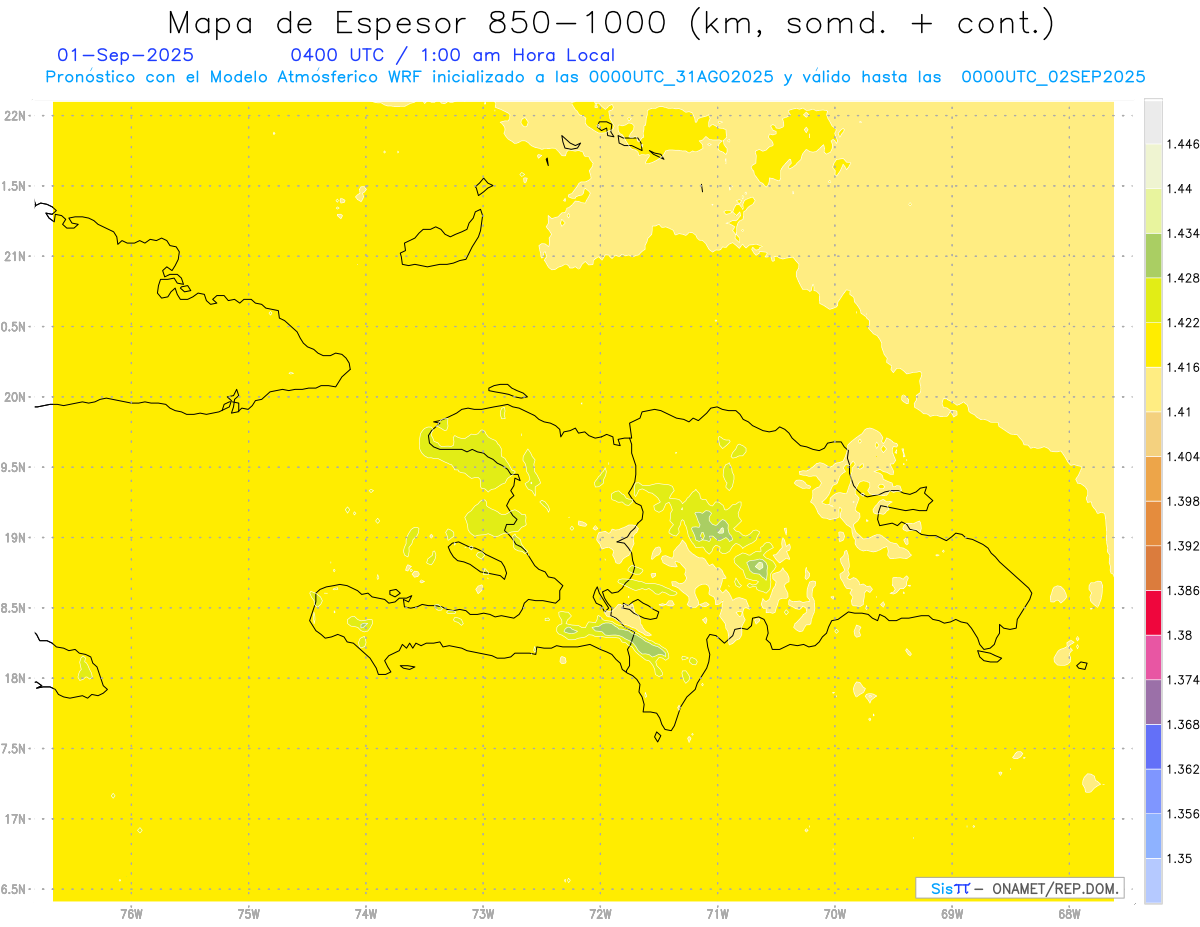Click the legend value "1.392"
The image size is (1200, 927).
coord(1182,546)
